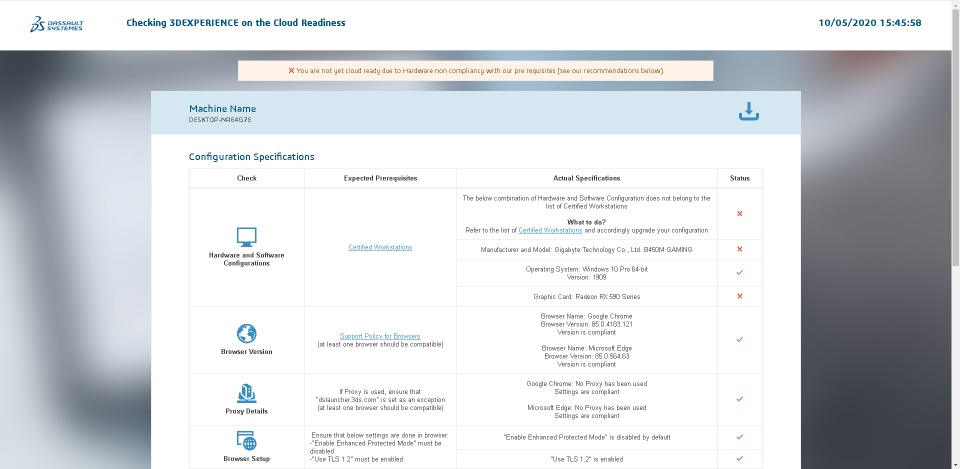
Task: Click the Graphic Card Radeon RX 590 text
Action: point(587,296)
